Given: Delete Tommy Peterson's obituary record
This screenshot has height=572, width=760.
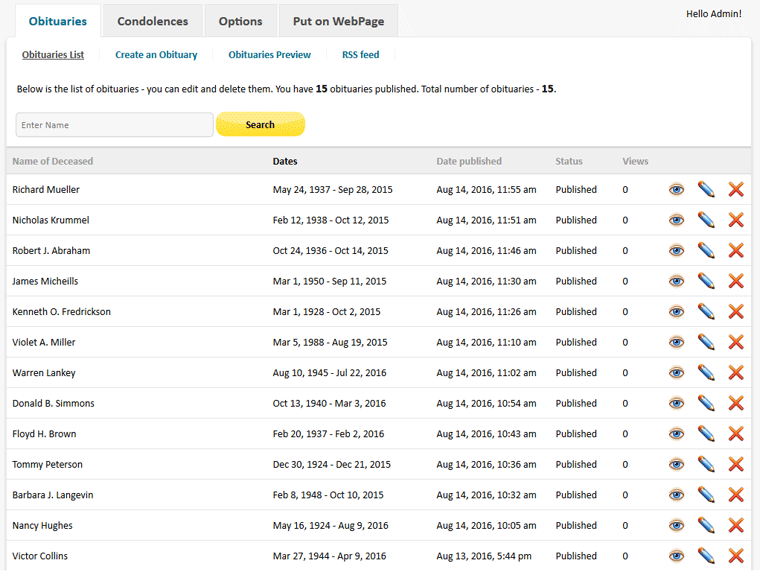Looking at the screenshot, I should point(736,464).
